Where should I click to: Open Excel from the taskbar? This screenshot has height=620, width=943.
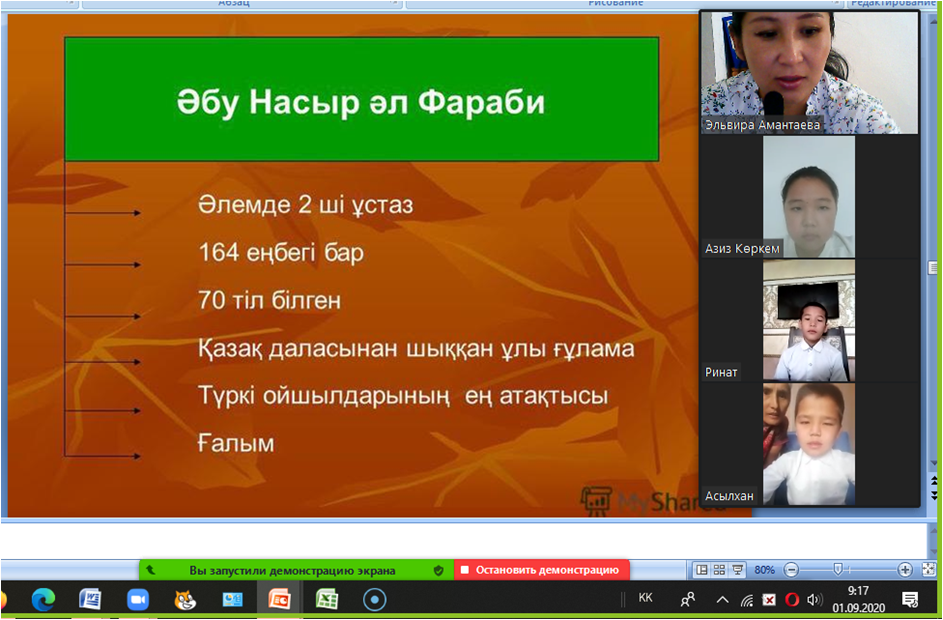click(327, 599)
